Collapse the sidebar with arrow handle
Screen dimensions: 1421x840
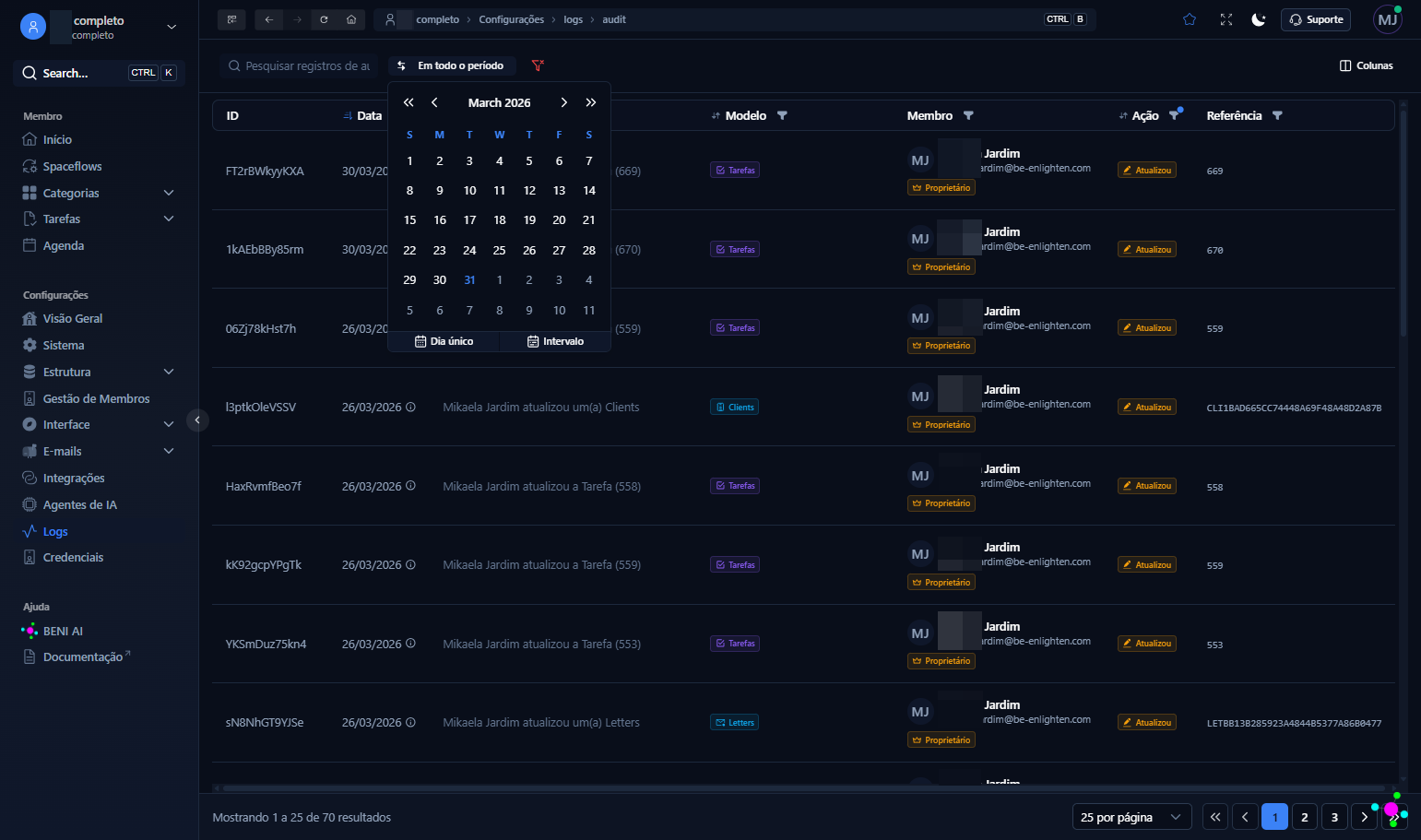tap(197, 420)
